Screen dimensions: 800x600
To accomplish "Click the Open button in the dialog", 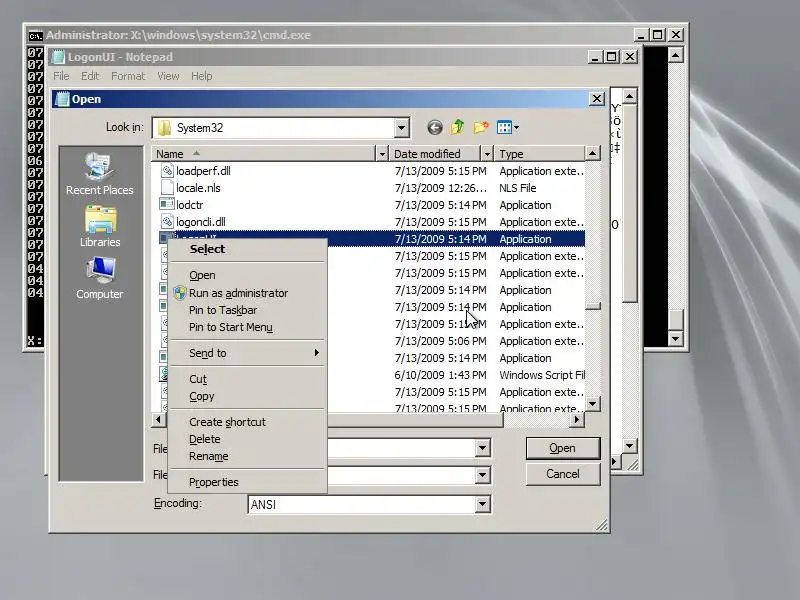I will (x=563, y=448).
